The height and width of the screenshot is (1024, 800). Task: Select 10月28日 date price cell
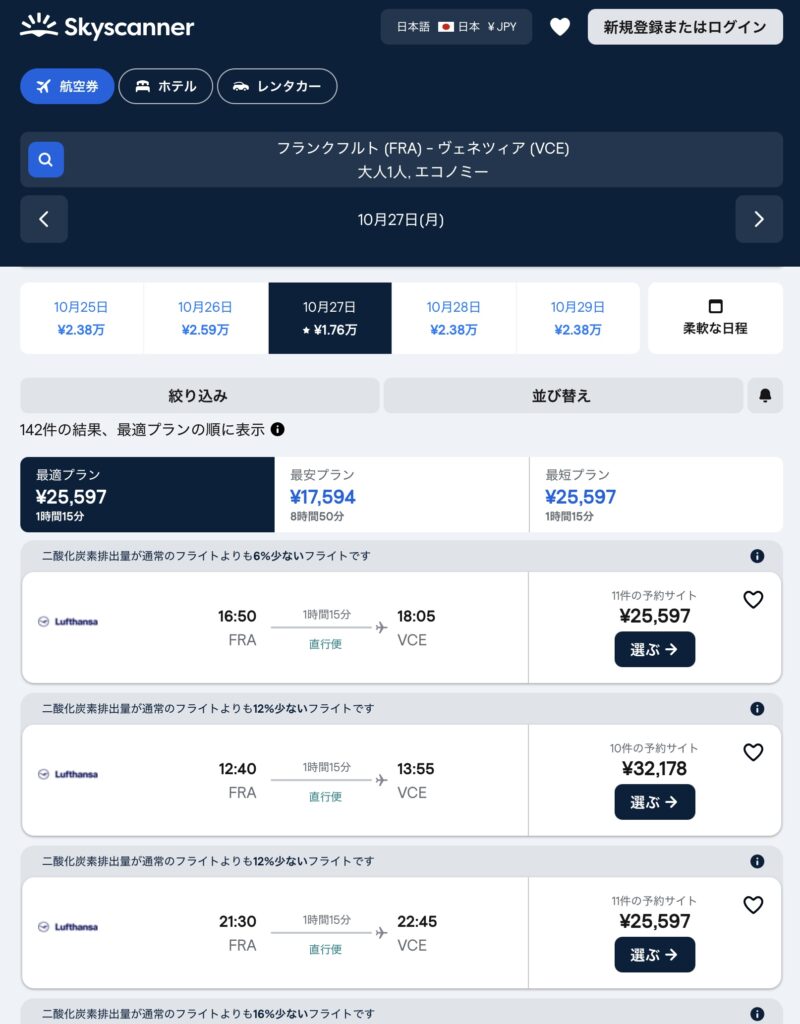point(453,318)
